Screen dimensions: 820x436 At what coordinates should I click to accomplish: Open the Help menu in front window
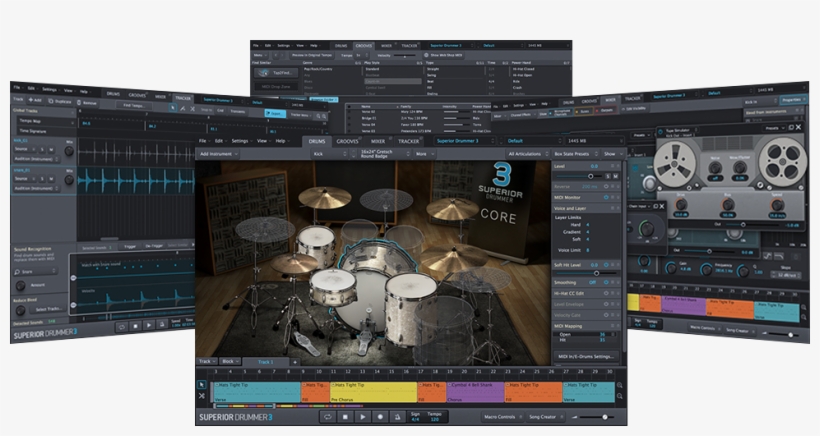coord(280,141)
